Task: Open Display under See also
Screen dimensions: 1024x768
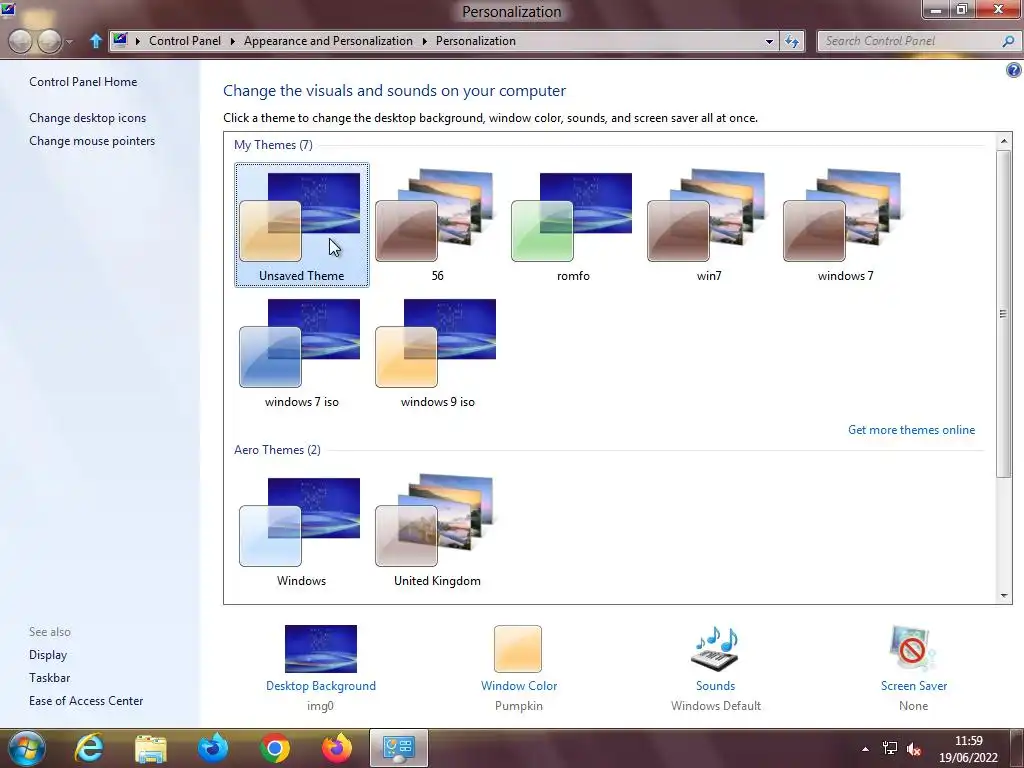Action: [48, 654]
